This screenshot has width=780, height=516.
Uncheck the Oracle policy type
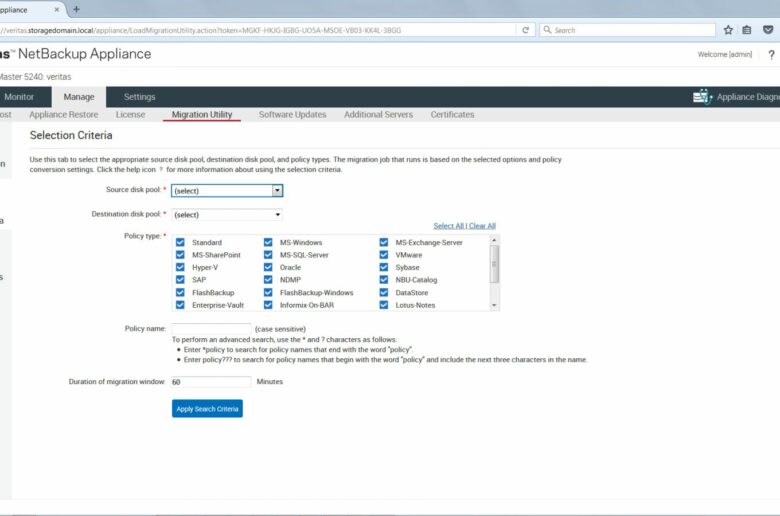pos(268,267)
